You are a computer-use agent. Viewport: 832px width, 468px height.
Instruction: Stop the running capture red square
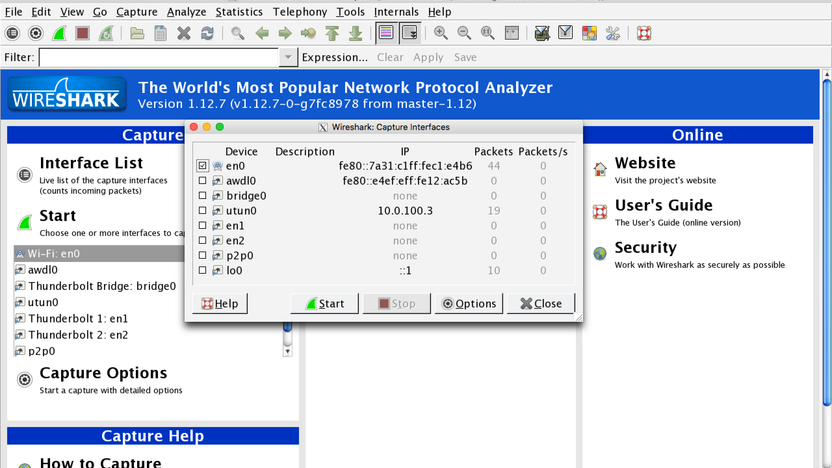pyautogui.click(x=82, y=33)
